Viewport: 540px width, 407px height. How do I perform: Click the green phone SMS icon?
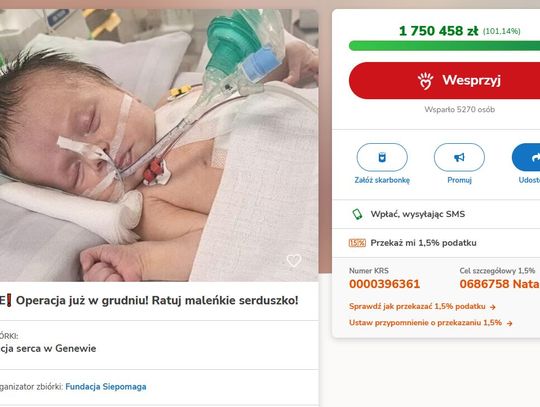click(357, 214)
